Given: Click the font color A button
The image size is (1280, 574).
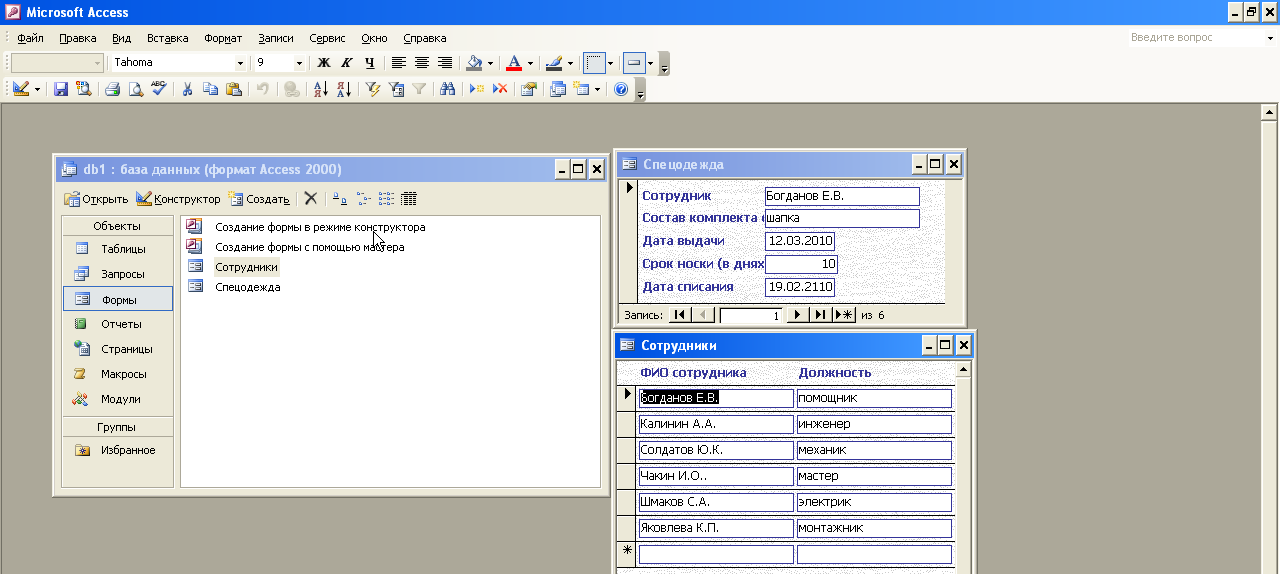Looking at the screenshot, I should (x=514, y=62).
